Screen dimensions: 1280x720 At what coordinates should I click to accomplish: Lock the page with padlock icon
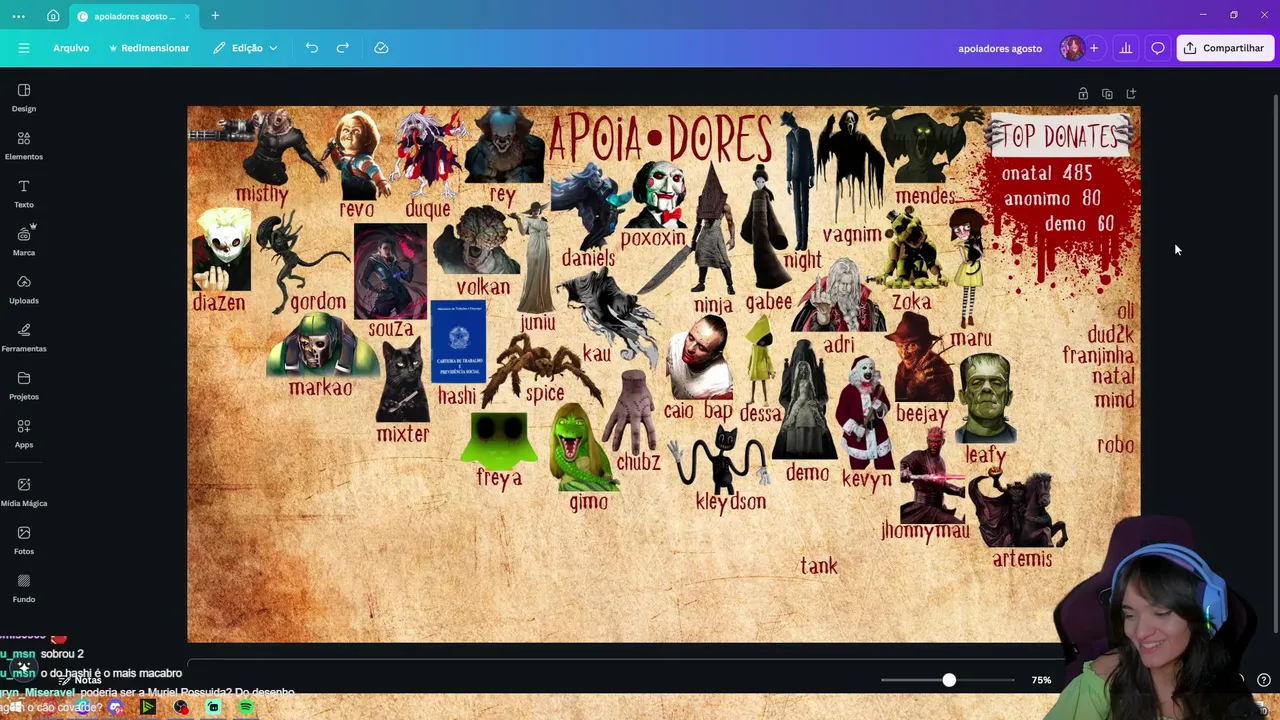(1083, 94)
